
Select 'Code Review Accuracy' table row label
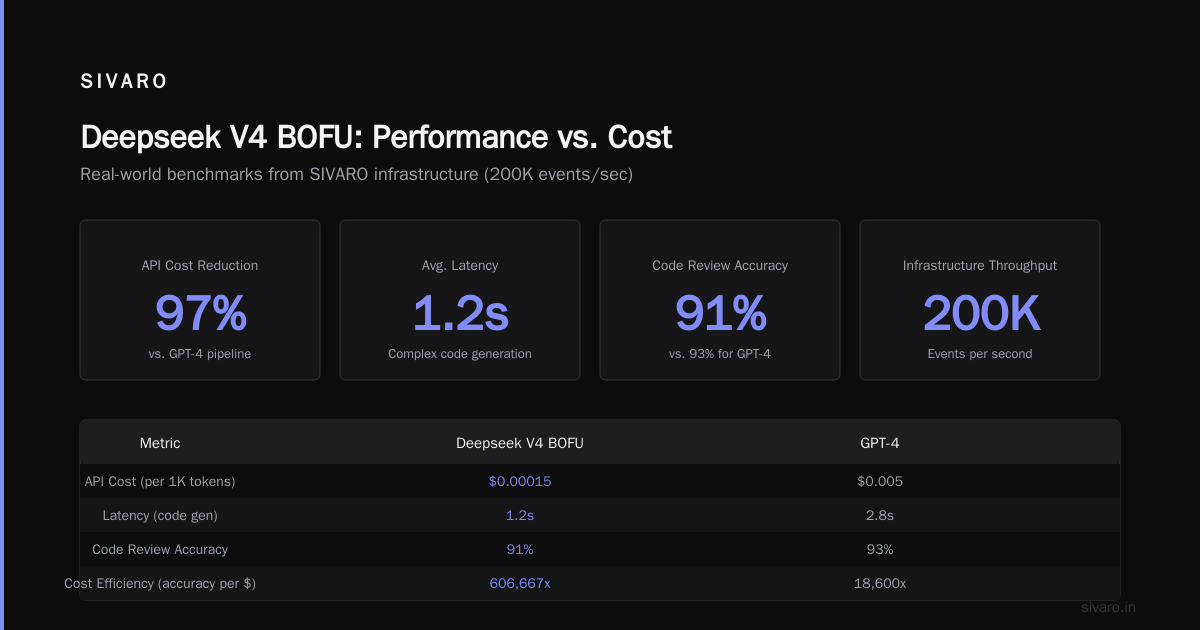tap(160, 549)
